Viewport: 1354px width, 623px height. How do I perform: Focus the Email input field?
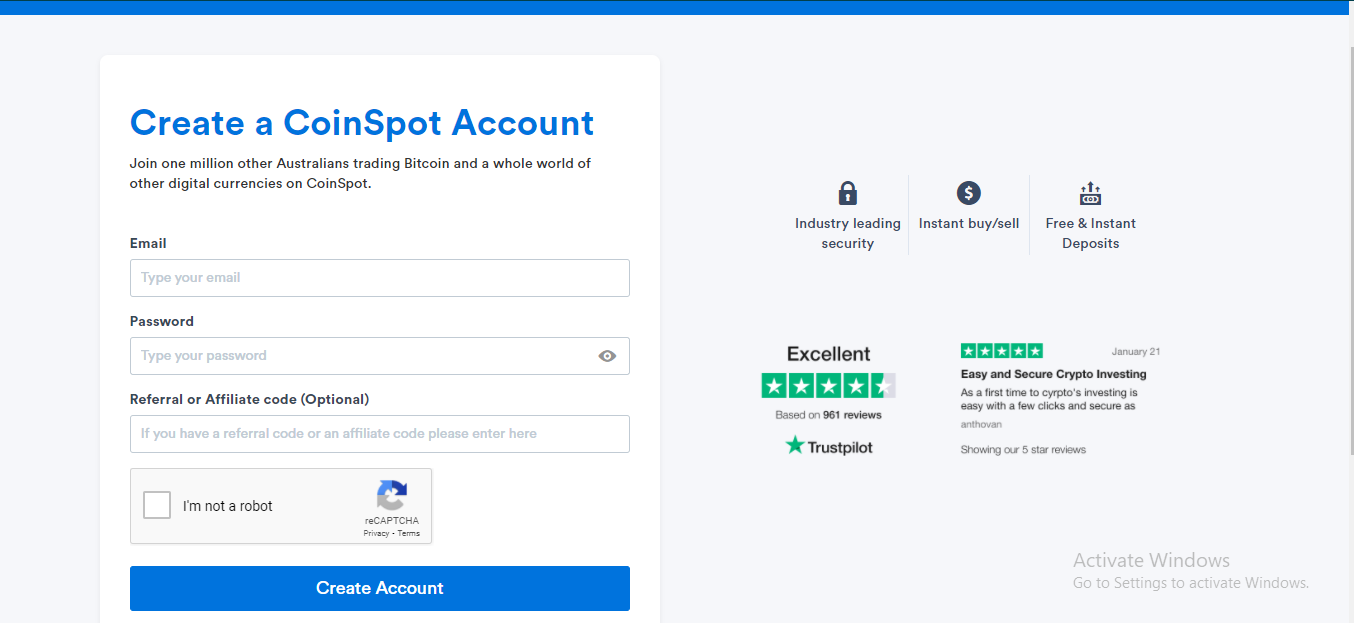(x=380, y=278)
